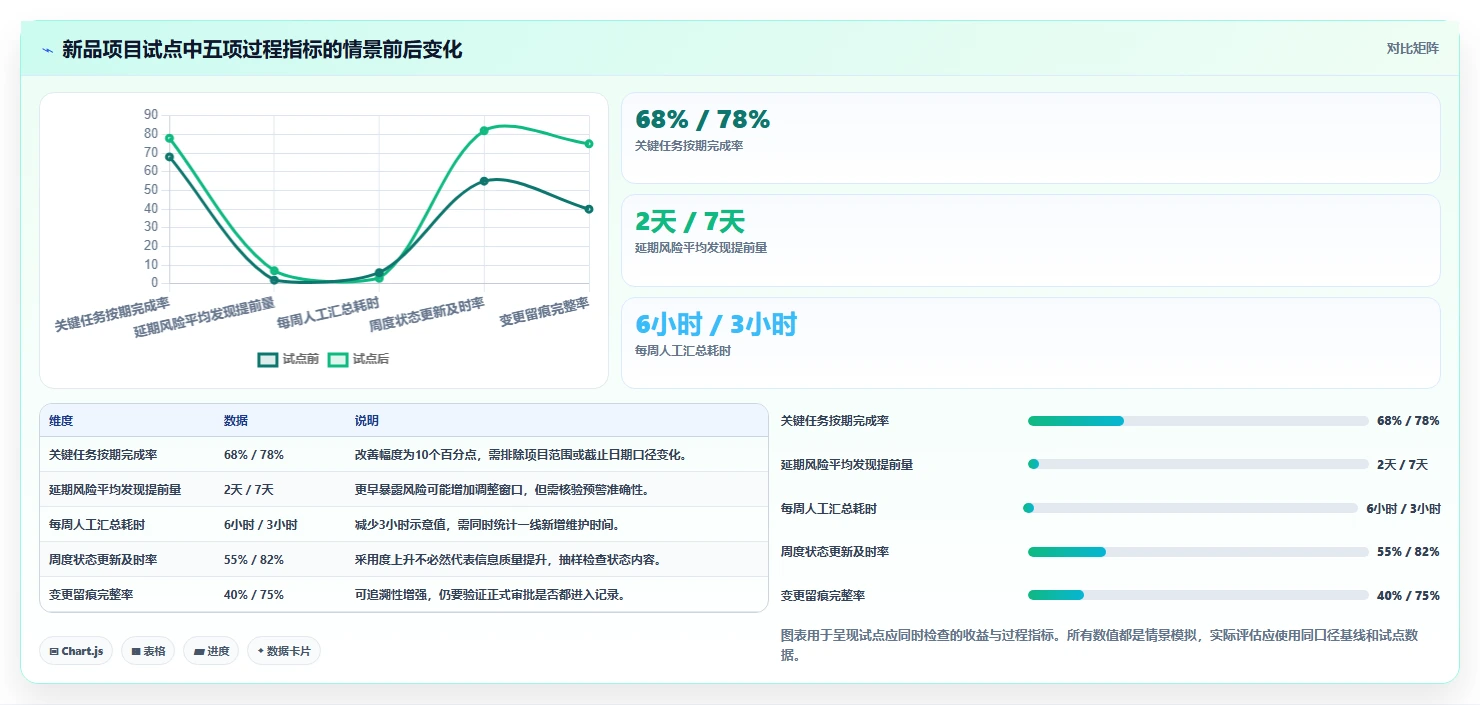
Task: Click the footer note starting 图表用于呈现试点
Action: [x=1099, y=645]
